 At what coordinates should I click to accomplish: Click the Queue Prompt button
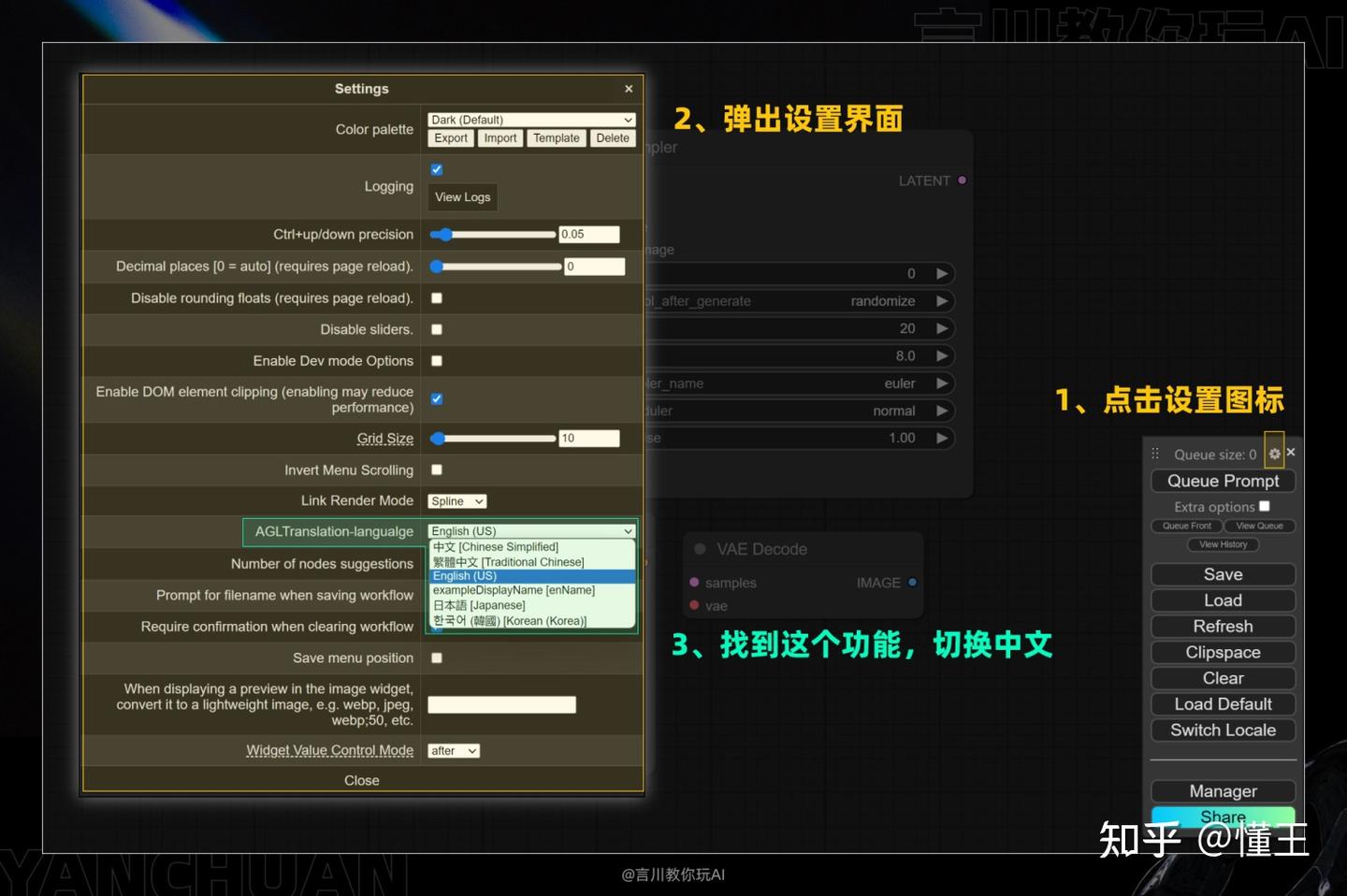1223,481
